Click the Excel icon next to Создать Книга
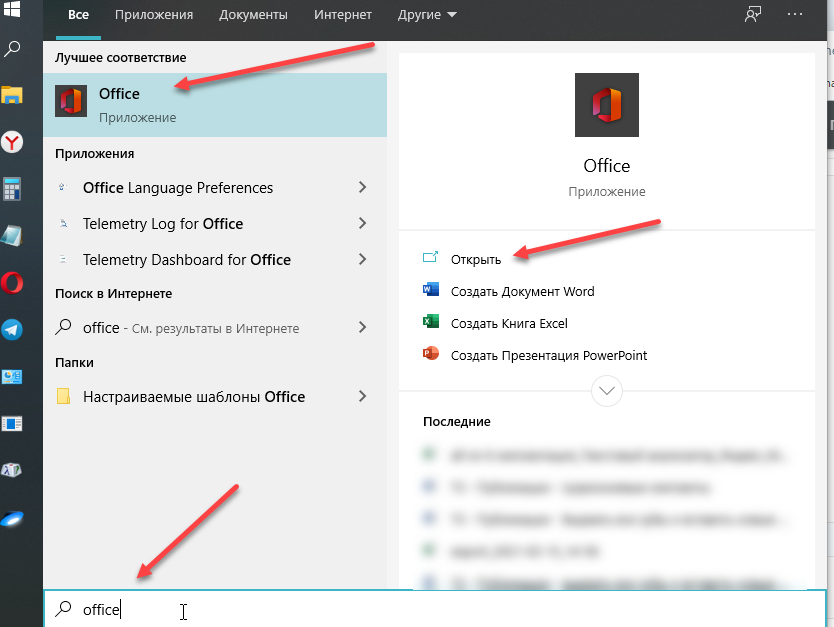834x627 pixels. tap(430, 321)
